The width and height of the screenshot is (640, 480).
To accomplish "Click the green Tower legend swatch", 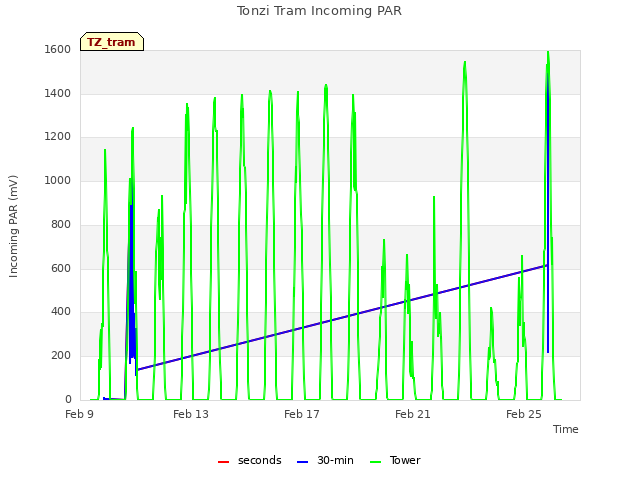I will tap(375, 462).
